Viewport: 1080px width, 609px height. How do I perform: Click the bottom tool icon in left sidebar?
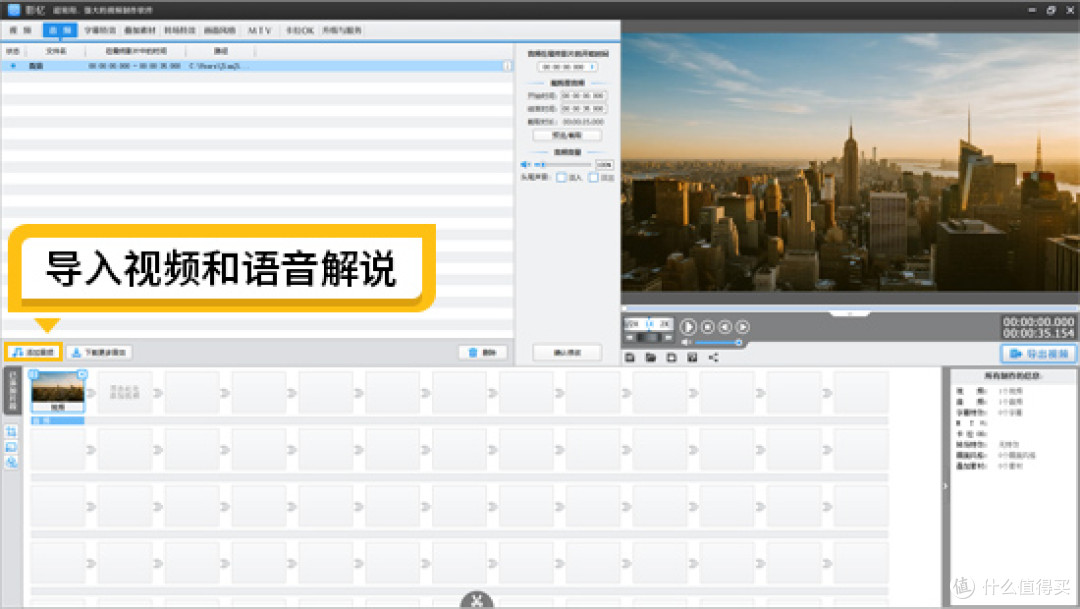(x=11, y=462)
